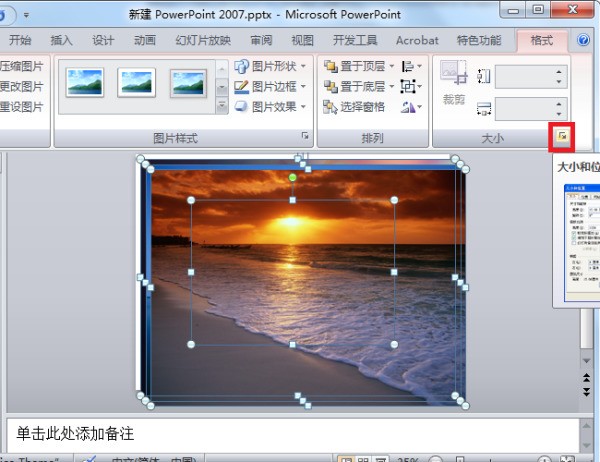Expand the picture styles gallery more button
This screenshot has width=600, height=462.
[221, 105]
